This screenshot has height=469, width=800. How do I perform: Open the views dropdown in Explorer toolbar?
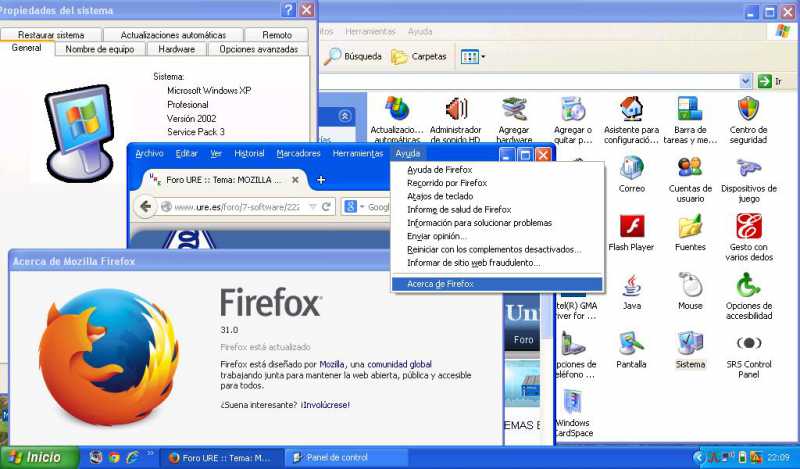pos(473,57)
